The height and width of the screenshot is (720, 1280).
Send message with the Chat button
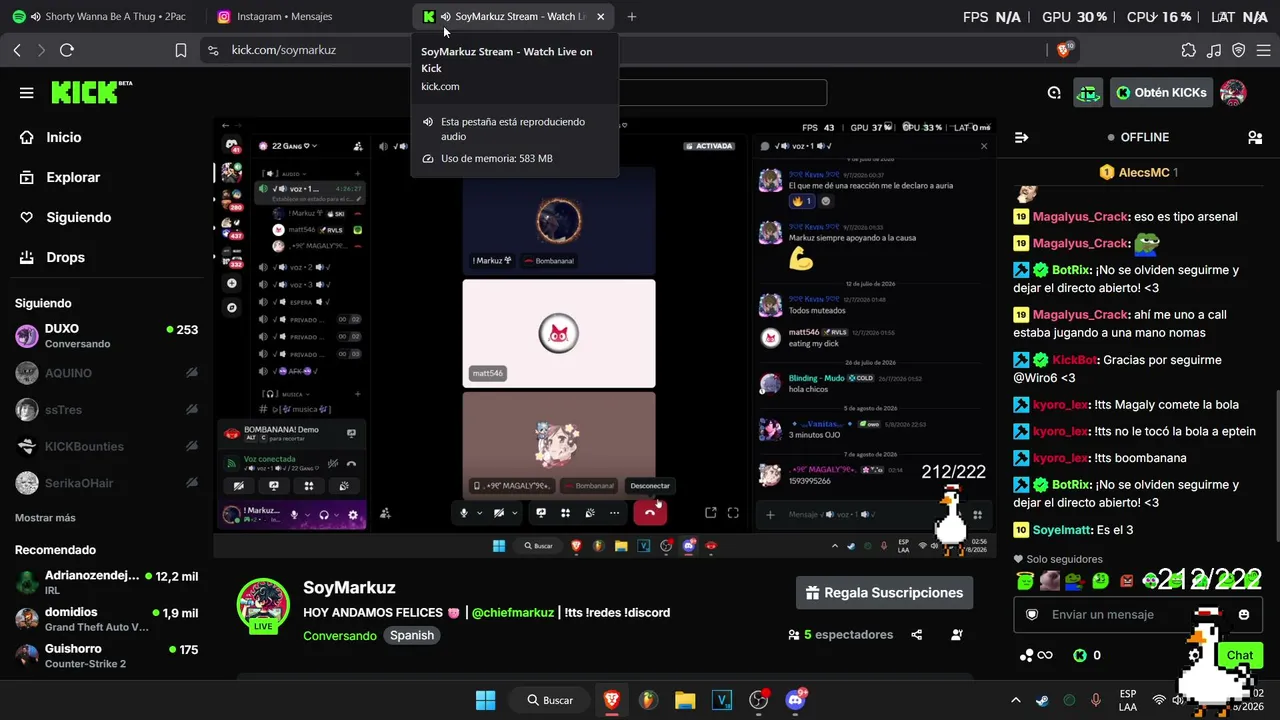[x=1240, y=656]
